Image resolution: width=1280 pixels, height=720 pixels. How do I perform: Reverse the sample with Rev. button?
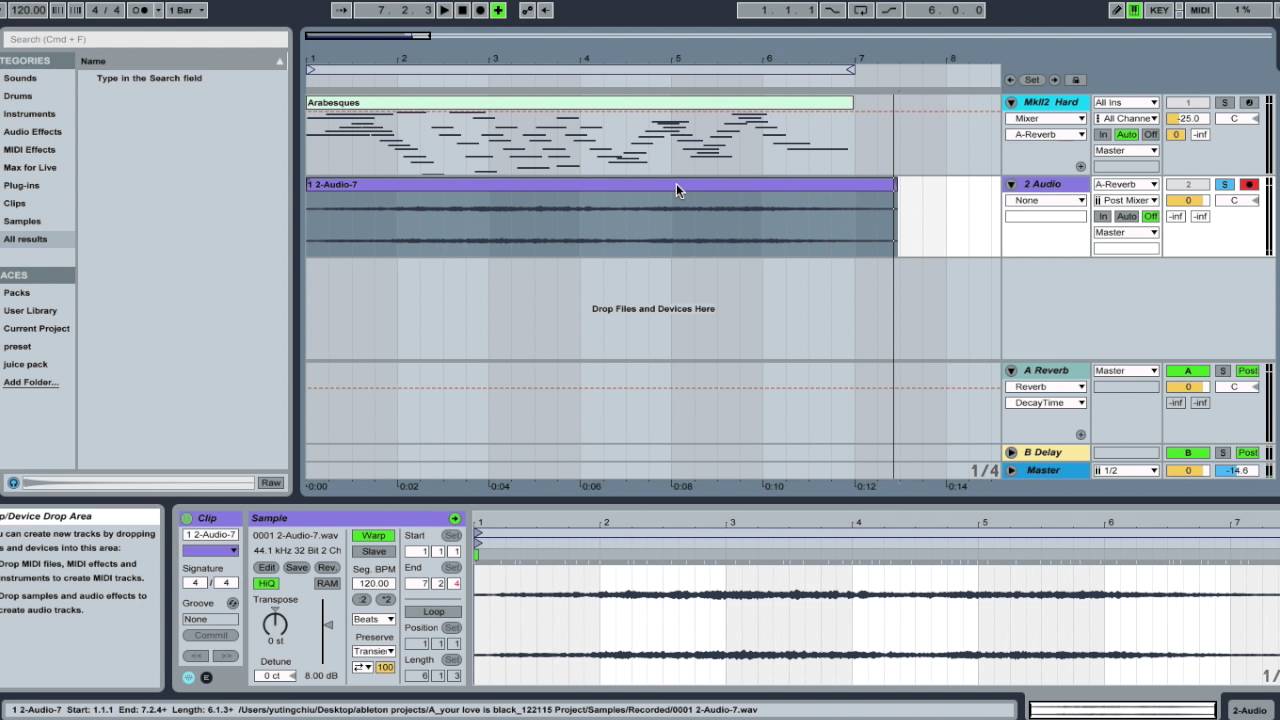point(327,567)
